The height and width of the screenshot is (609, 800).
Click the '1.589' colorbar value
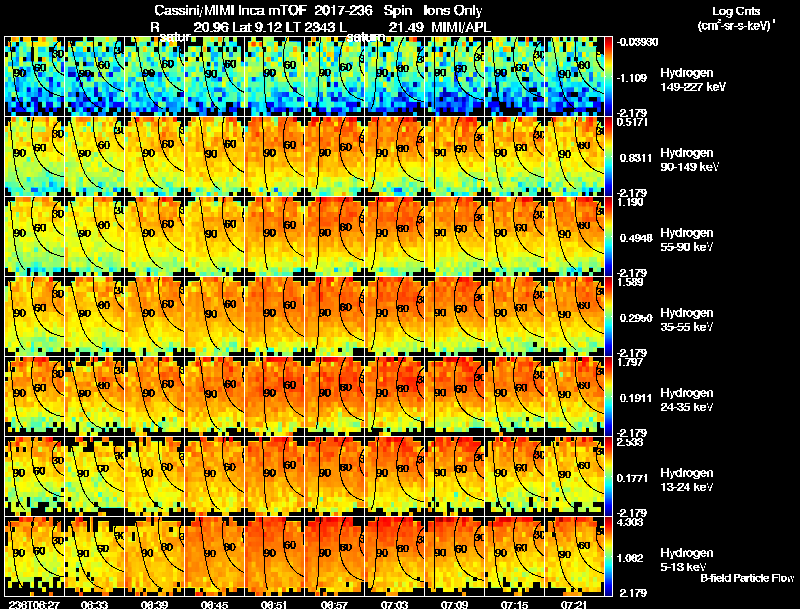[630, 282]
